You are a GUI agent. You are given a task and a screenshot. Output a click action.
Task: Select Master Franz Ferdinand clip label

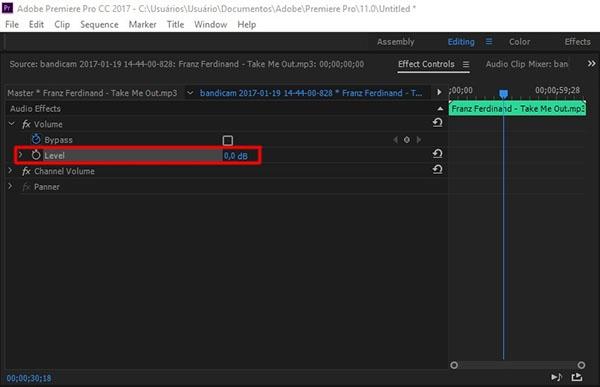[92, 93]
